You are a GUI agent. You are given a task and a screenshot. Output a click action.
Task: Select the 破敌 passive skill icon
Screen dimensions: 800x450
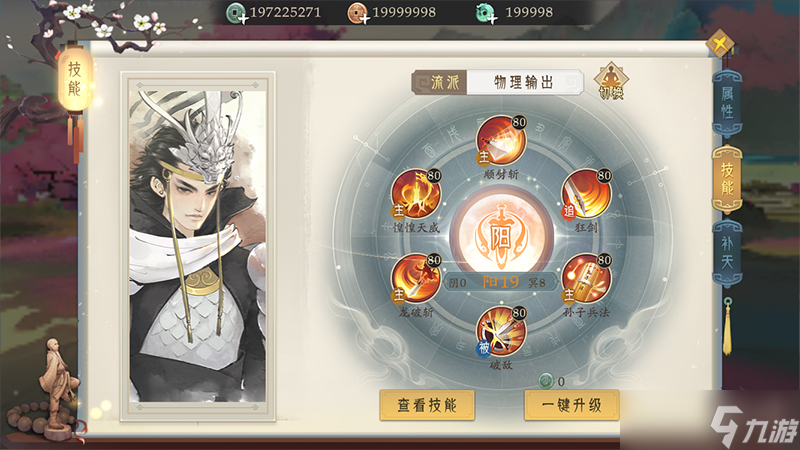(501, 332)
